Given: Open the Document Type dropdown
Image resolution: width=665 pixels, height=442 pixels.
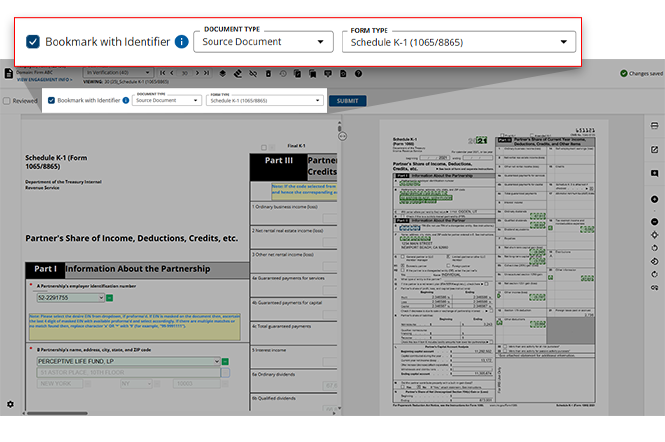Looking at the screenshot, I should pyautogui.click(x=263, y=42).
